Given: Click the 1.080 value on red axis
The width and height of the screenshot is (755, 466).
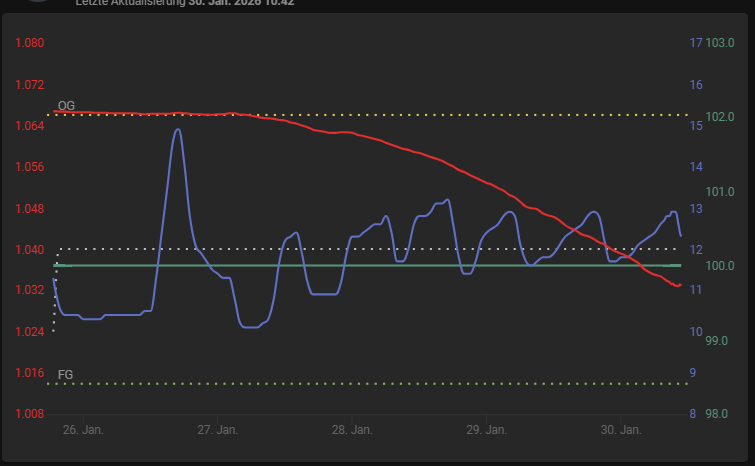Looking at the screenshot, I should tap(29, 43).
